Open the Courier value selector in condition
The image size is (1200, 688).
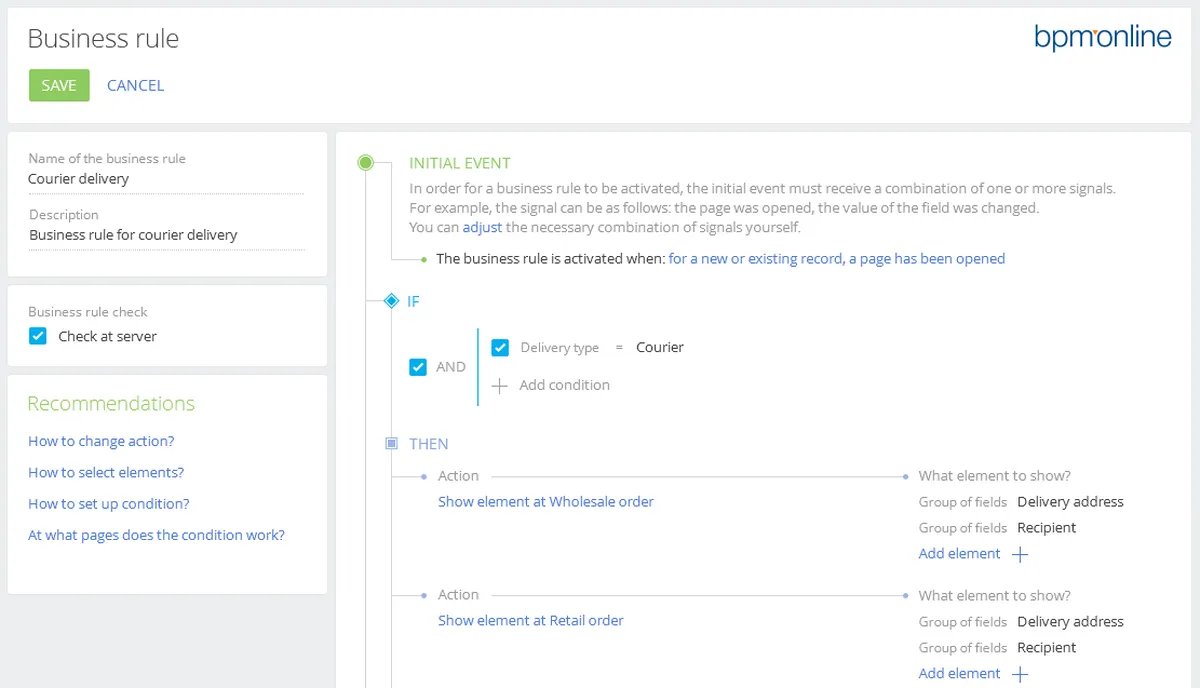click(x=660, y=348)
